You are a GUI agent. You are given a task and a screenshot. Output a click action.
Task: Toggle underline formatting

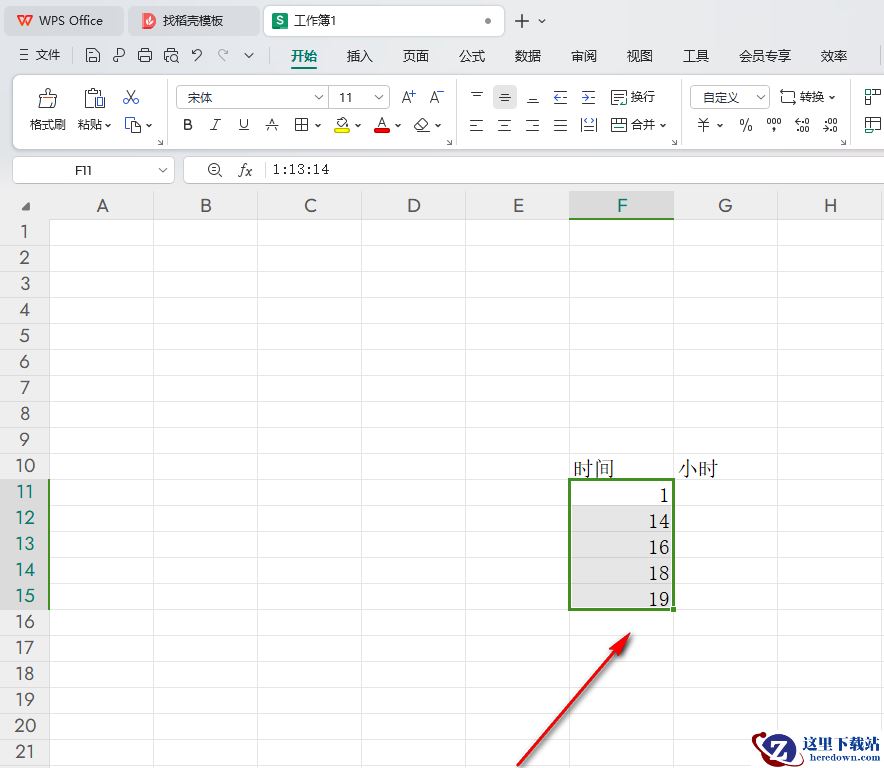[244, 125]
